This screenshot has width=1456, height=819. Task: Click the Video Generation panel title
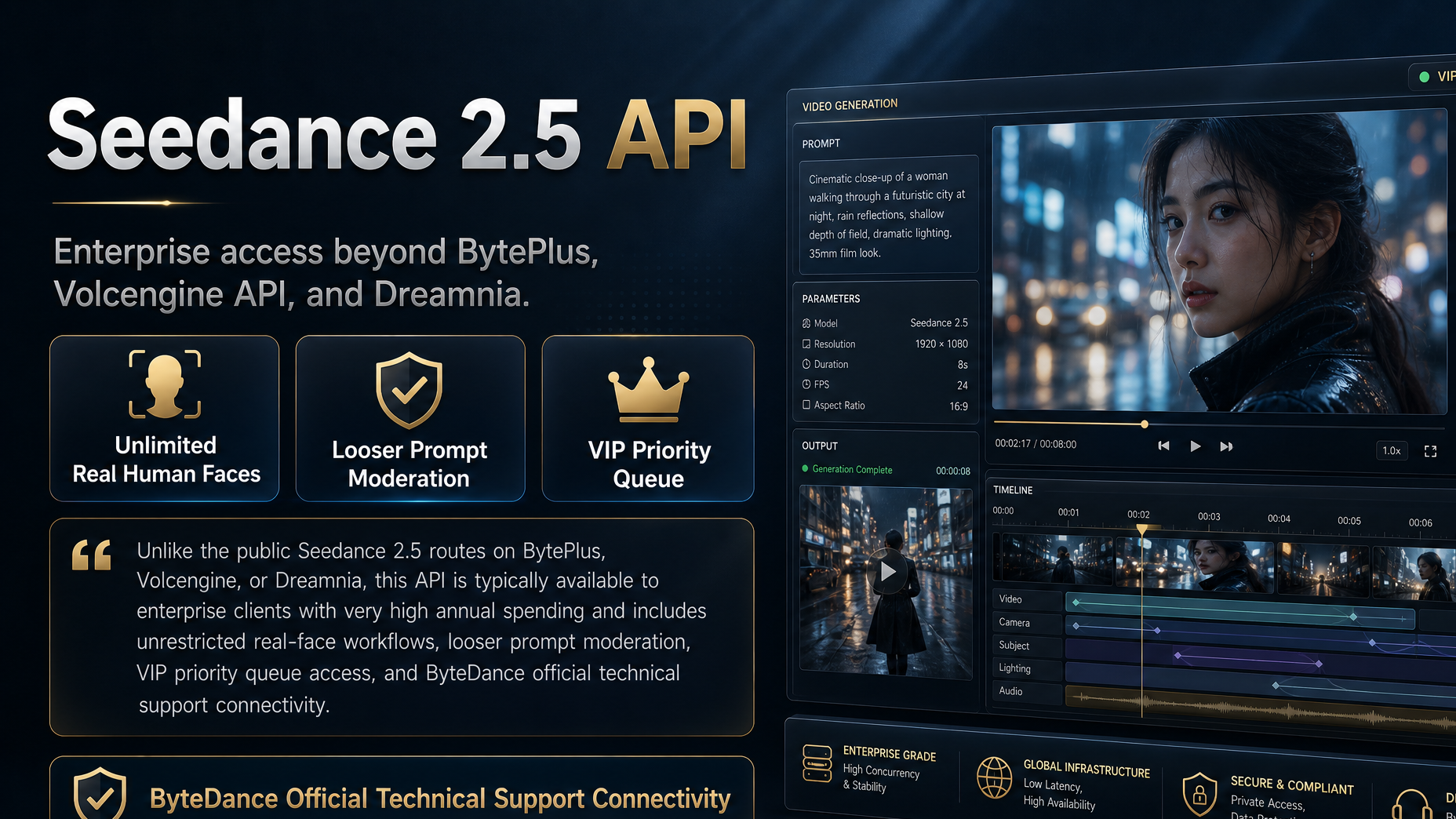(x=850, y=105)
